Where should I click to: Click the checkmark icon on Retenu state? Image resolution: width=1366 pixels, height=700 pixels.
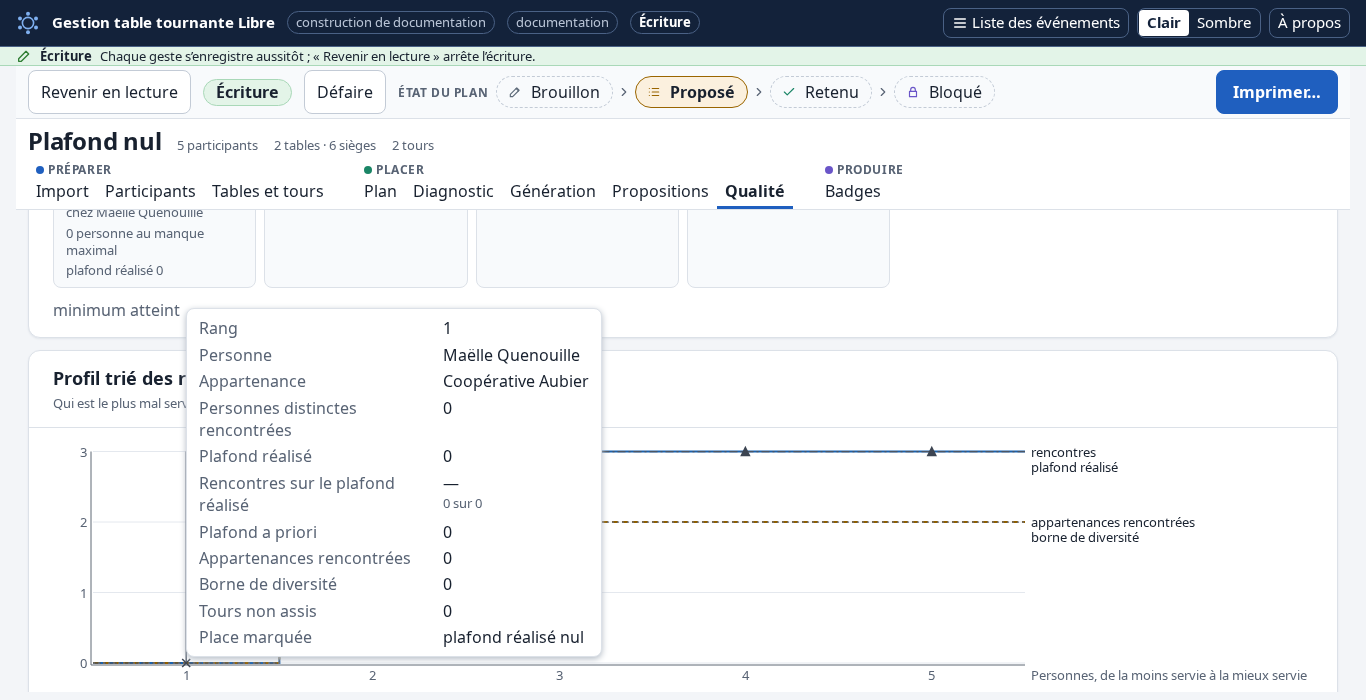(789, 92)
